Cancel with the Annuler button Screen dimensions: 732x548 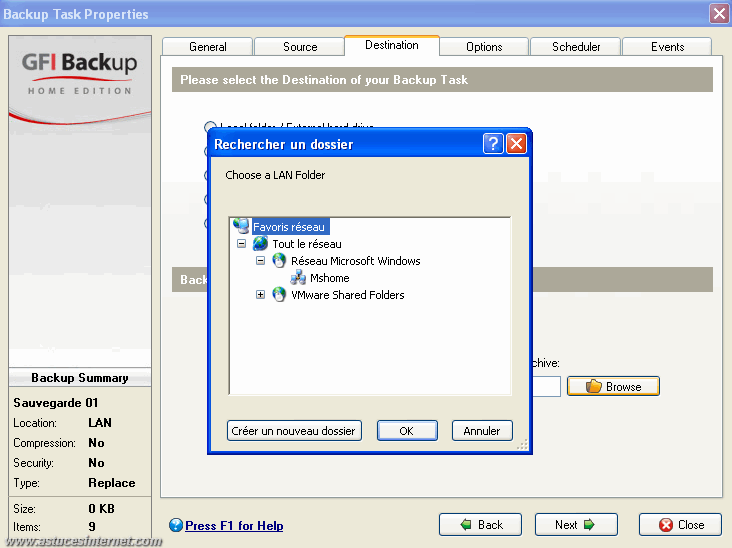pos(482,430)
